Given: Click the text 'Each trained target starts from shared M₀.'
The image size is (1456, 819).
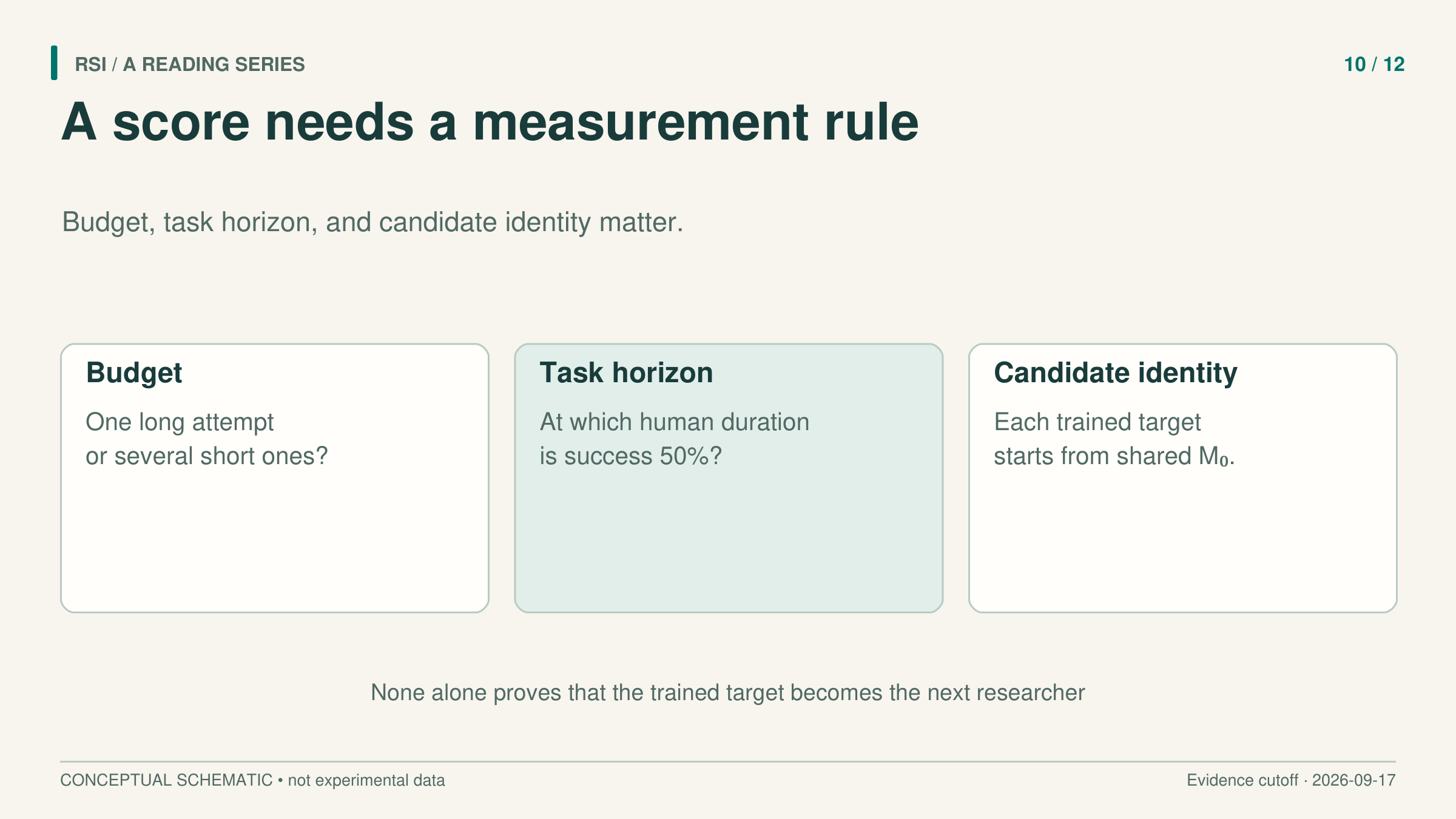Looking at the screenshot, I should [x=1114, y=439].
